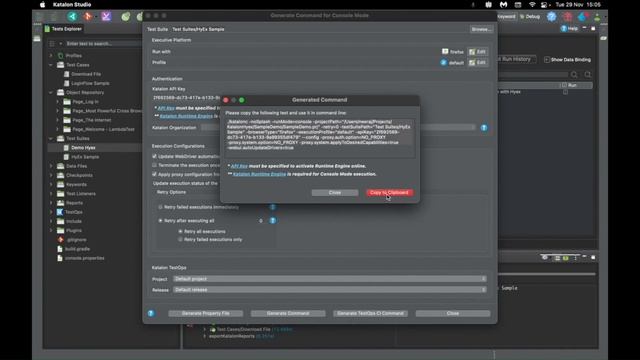Toggle the Run column header checkbox
Image resolution: width=640 pixels, height=360 pixels.
coord(564,85)
